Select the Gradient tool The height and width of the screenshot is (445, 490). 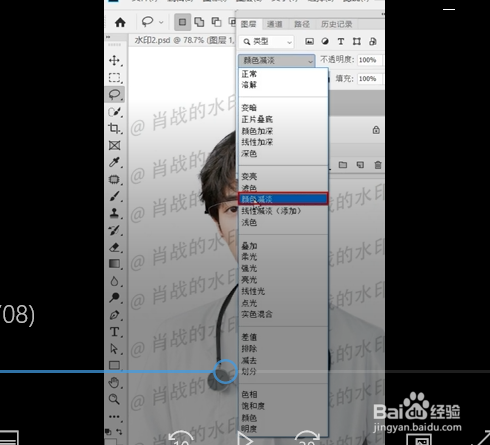(x=114, y=264)
